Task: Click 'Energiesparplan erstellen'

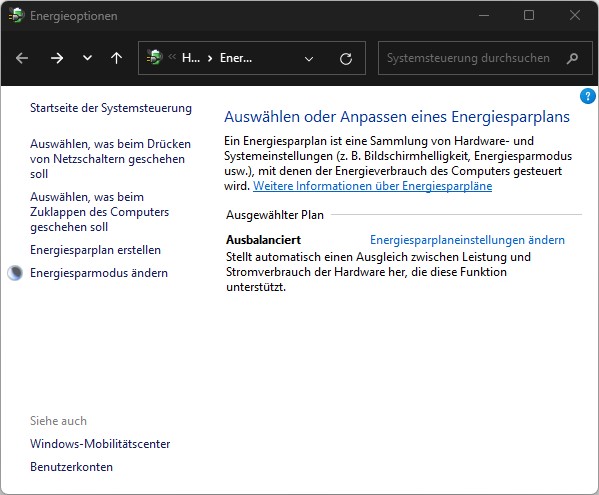Action: coord(96,250)
